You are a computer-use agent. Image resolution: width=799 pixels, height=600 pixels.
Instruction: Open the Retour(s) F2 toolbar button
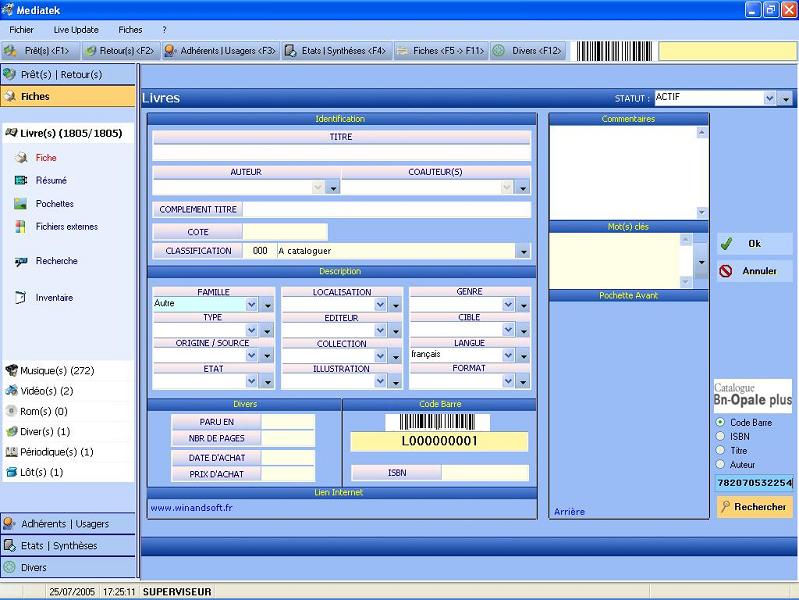[x=121, y=51]
